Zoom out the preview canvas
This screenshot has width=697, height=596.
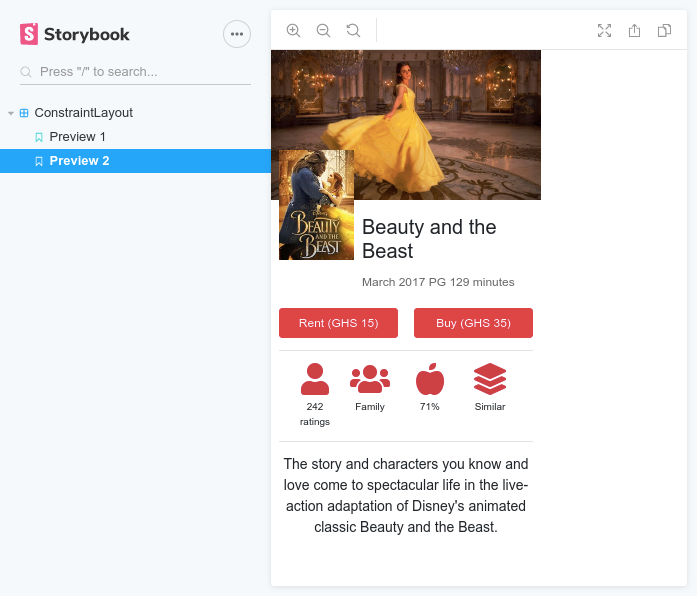pos(323,31)
